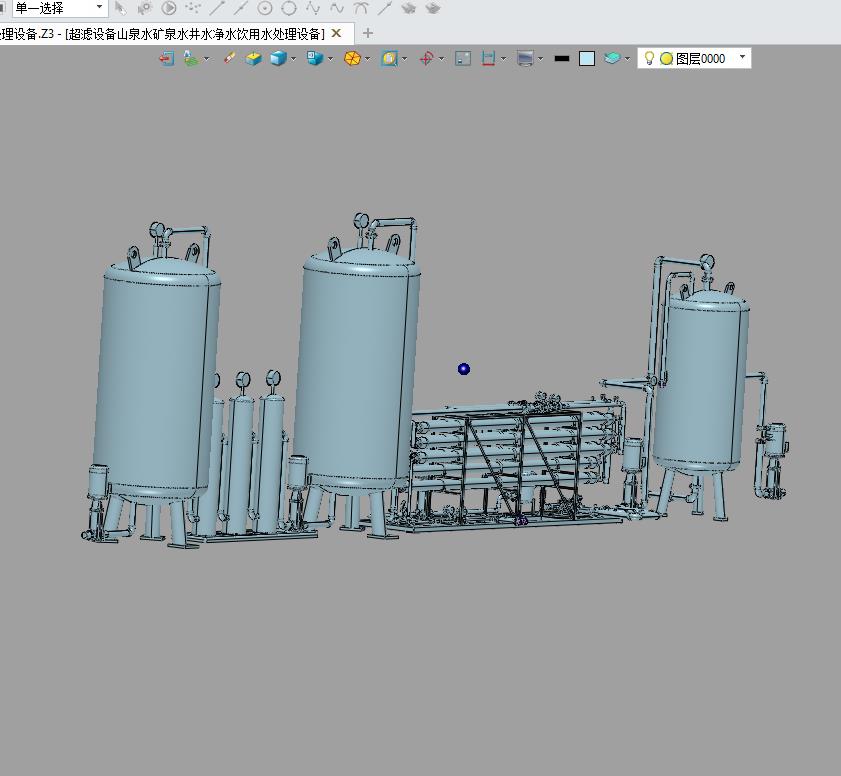This screenshot has width=841, height=776.
Task: Click the exit/return icon with red arrow
Action: click(167, 58)
